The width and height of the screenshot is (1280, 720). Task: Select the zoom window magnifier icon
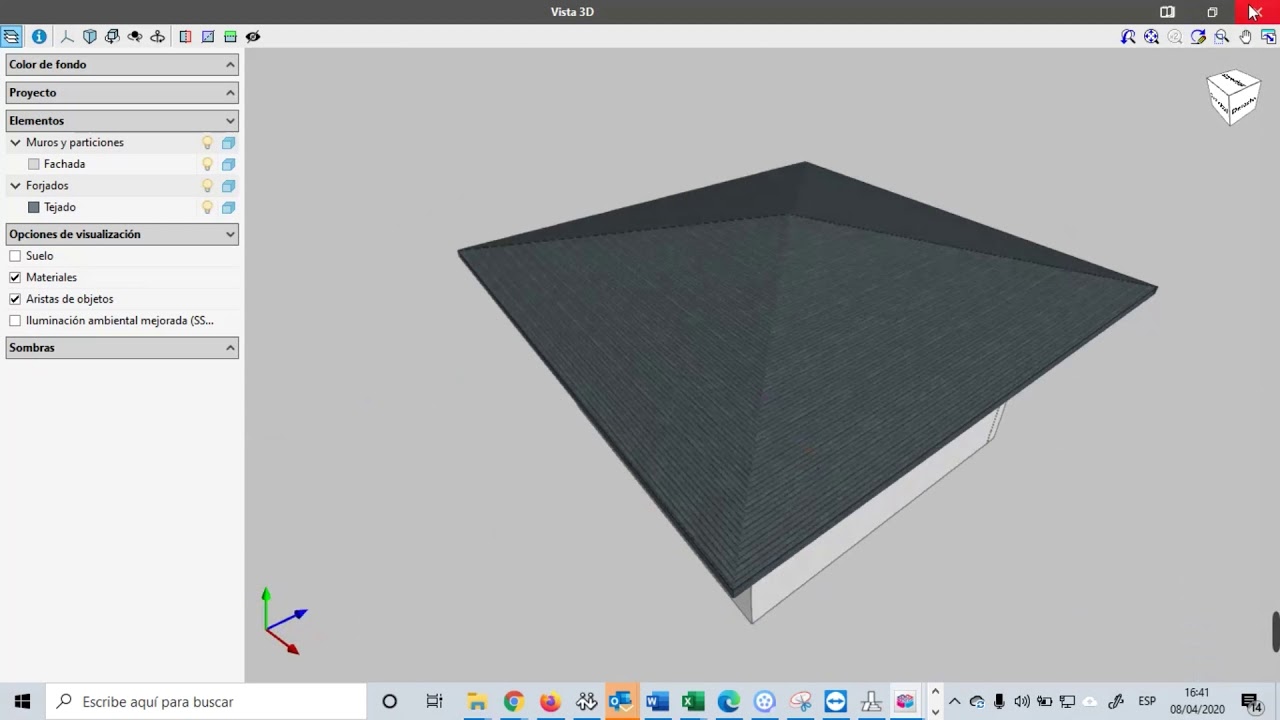(1222, 37)
